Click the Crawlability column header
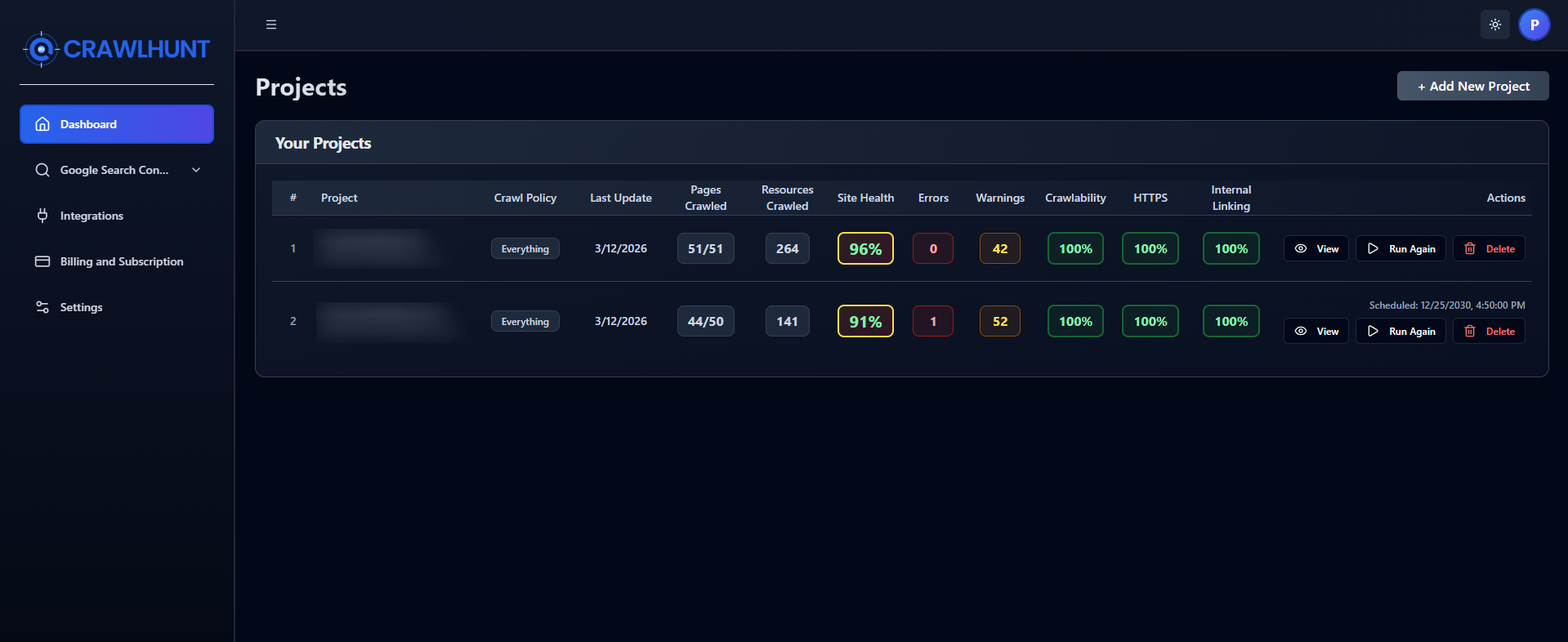 [x=1075, y=198]
